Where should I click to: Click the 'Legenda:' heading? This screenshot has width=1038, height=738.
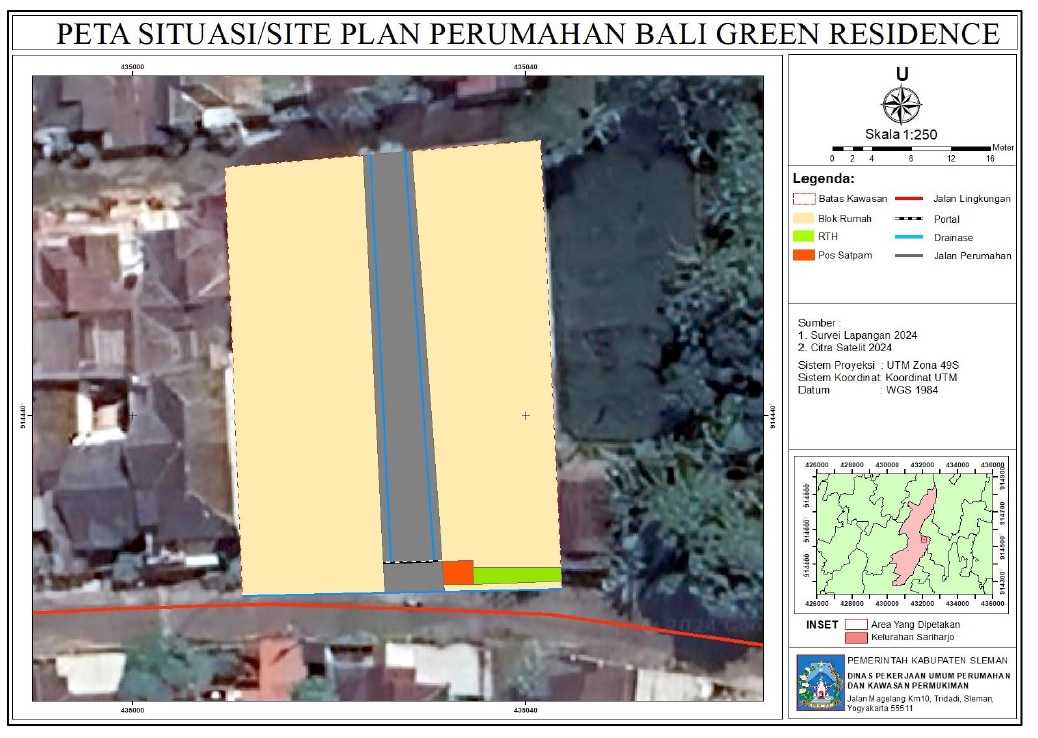point(824,178)
